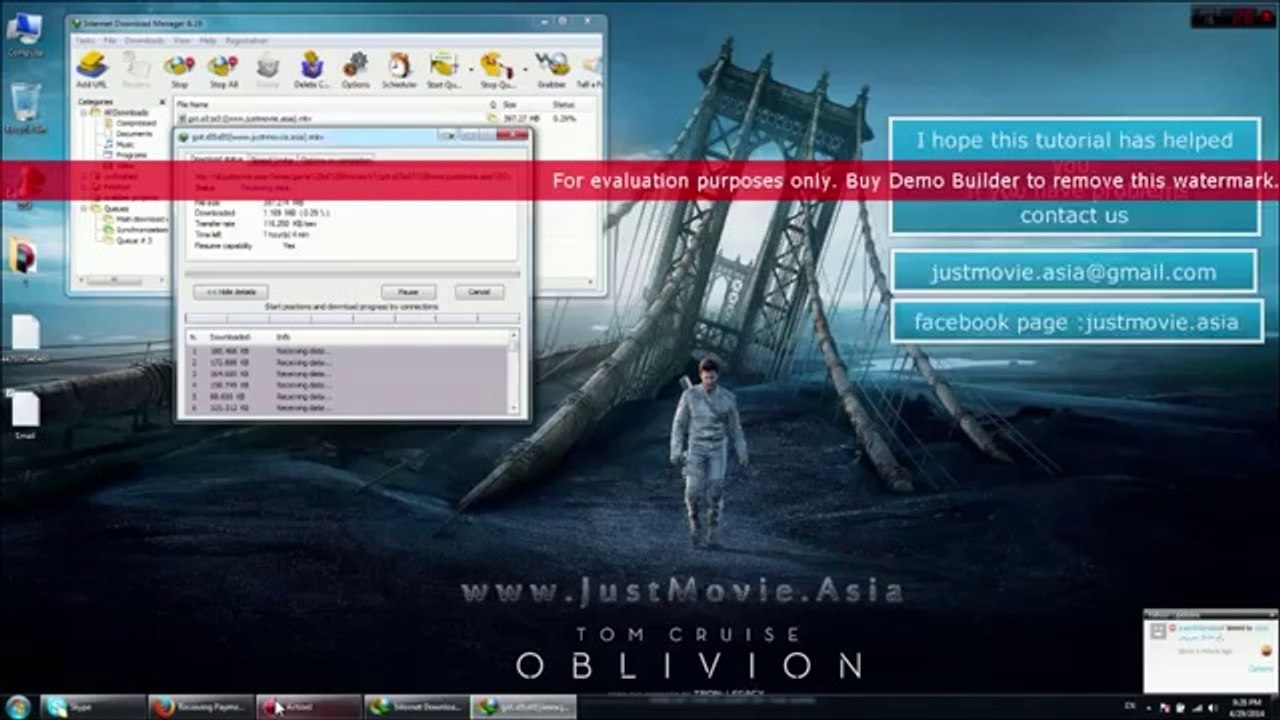The image size is (1280, 720).
Task: Click the connections progress segment bar
Action: 352,319
